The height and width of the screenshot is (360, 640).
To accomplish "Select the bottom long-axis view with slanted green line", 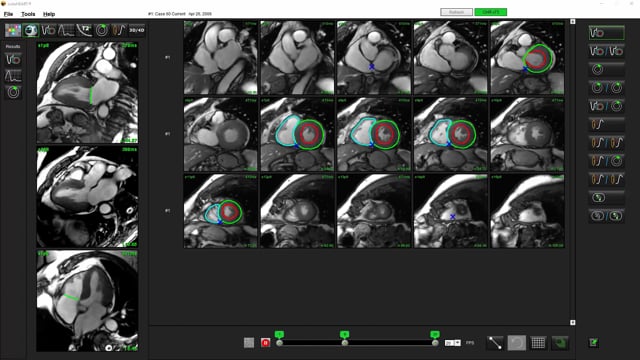I will 87,301.
